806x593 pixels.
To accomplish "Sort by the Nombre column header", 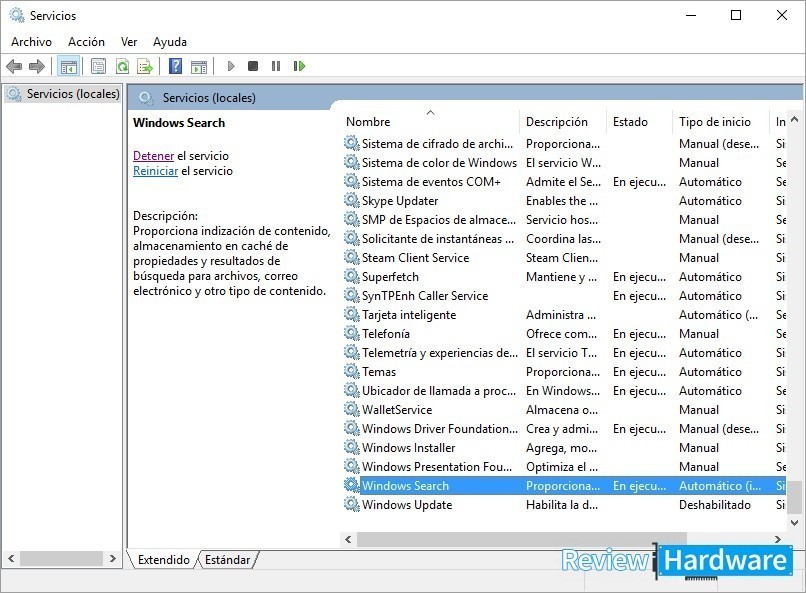I will 431,122.
